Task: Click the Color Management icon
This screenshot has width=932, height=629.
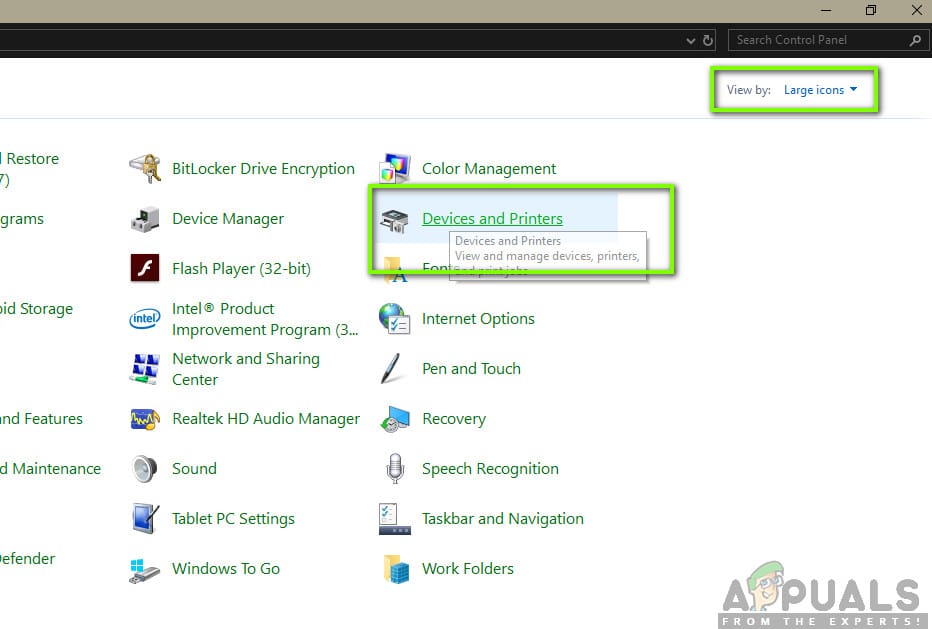Action: pyautogui.click(x=395, y=169)
